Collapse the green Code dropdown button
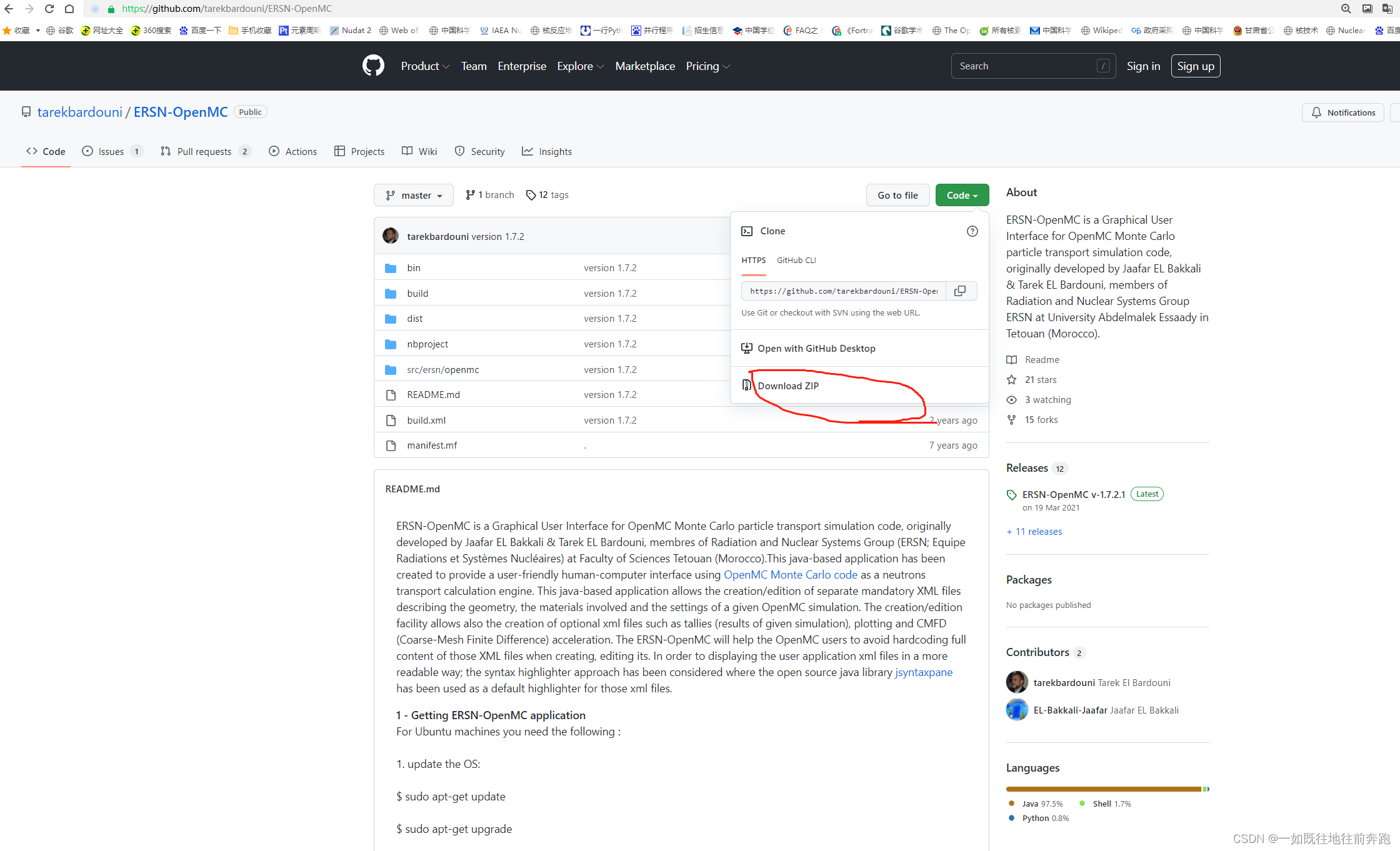Screen dimensions: 1400x851 962,195
